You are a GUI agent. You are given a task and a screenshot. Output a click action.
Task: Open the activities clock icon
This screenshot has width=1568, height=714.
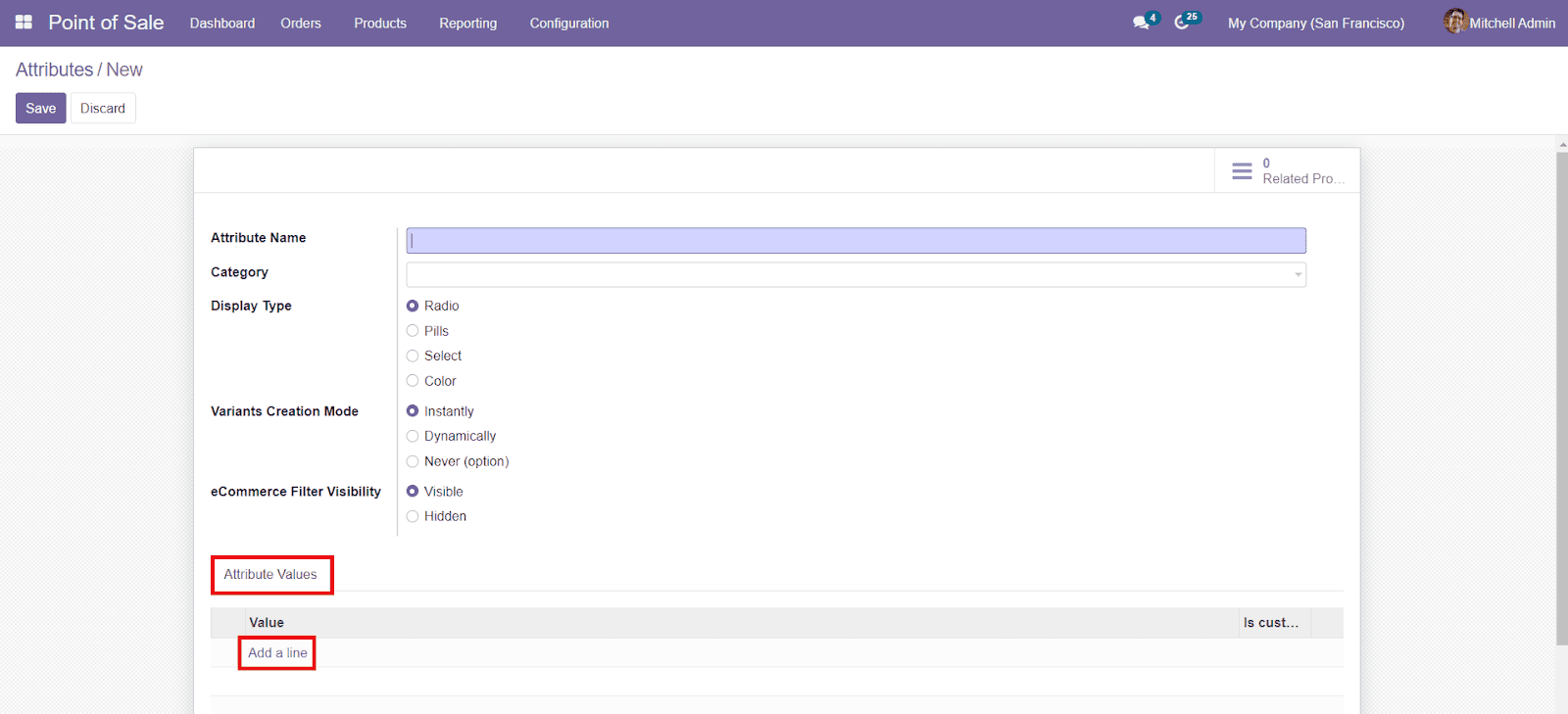coord(1182,23)
